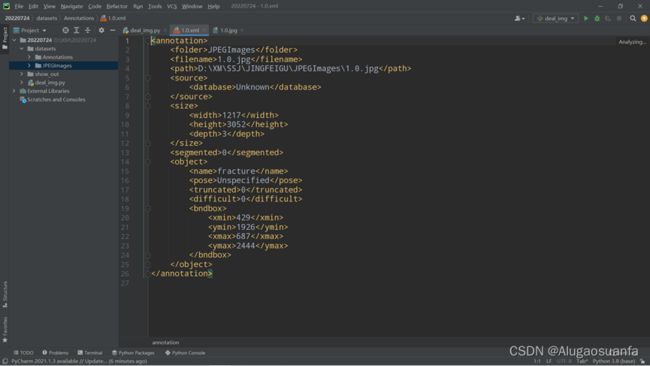Expand the show_out folder arrow
Viewport: 650px width, 366px height.
[x=22, y=74]
